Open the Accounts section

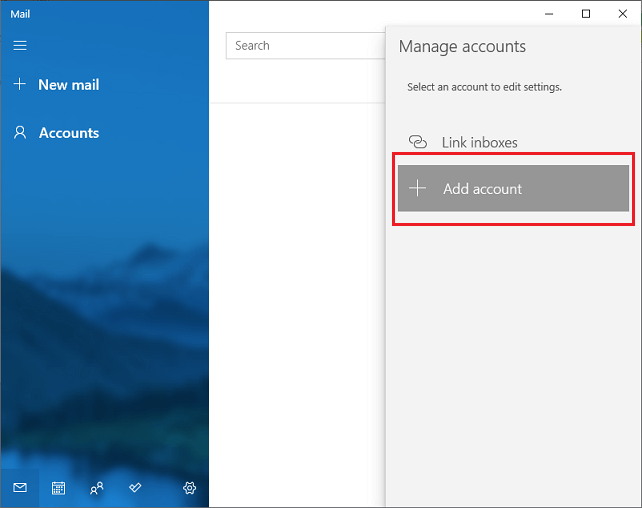[x=57, y=133]
